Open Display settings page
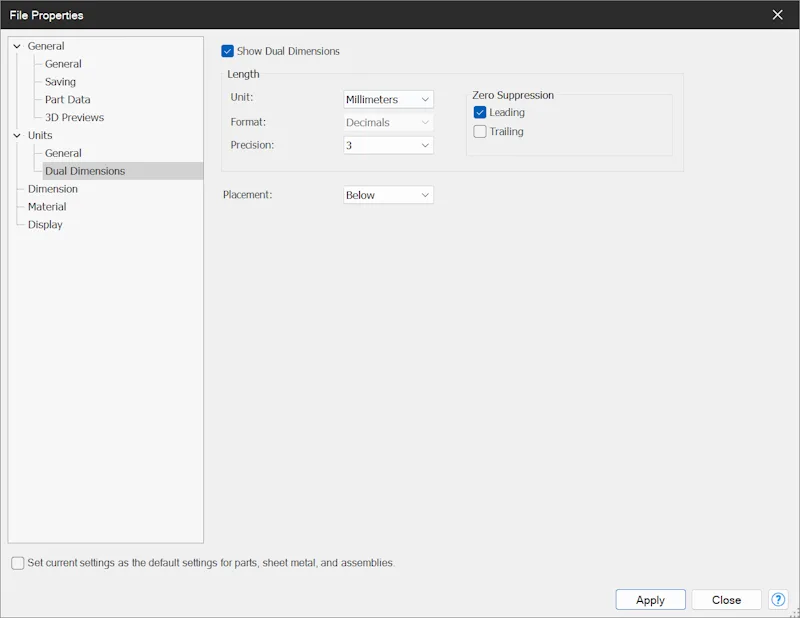The width and height of the screenshot is (800, 618). pos(45,225)
